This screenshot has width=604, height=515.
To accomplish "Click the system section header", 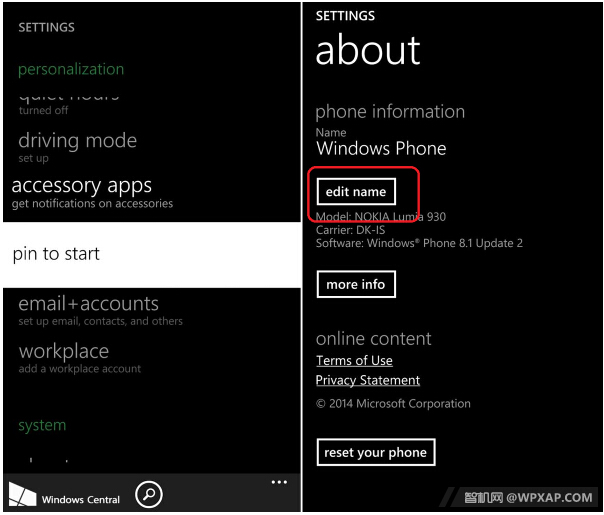I will [x=42, y=425].
